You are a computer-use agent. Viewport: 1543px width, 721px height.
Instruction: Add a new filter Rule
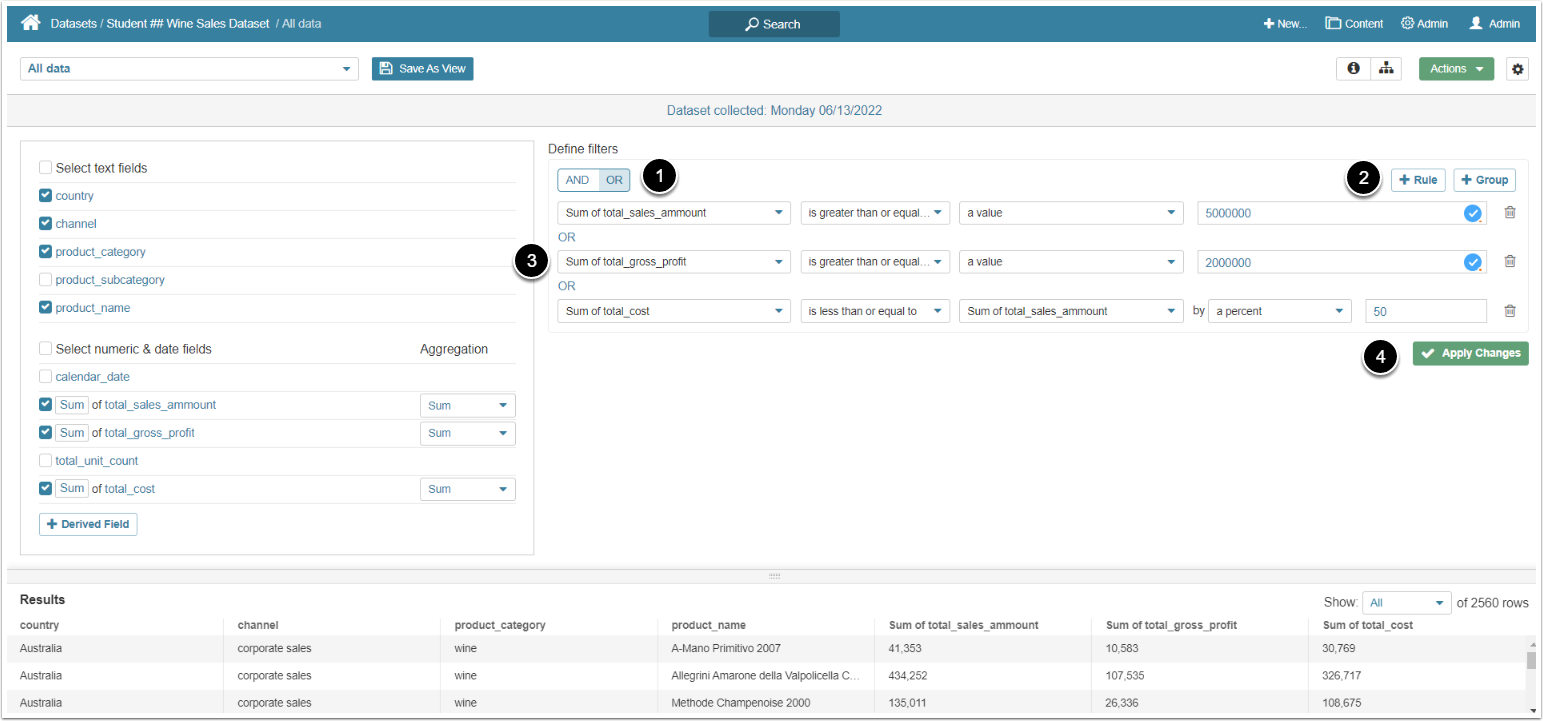coord(1417,180)
